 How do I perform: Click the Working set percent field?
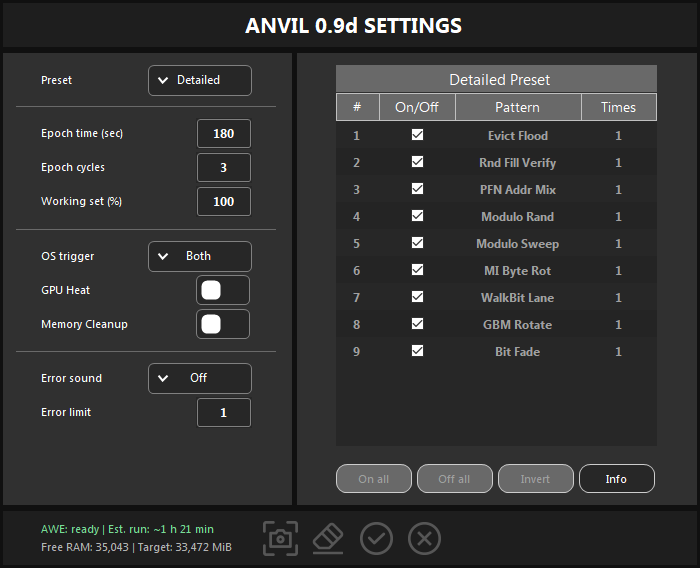click(224, 201)
